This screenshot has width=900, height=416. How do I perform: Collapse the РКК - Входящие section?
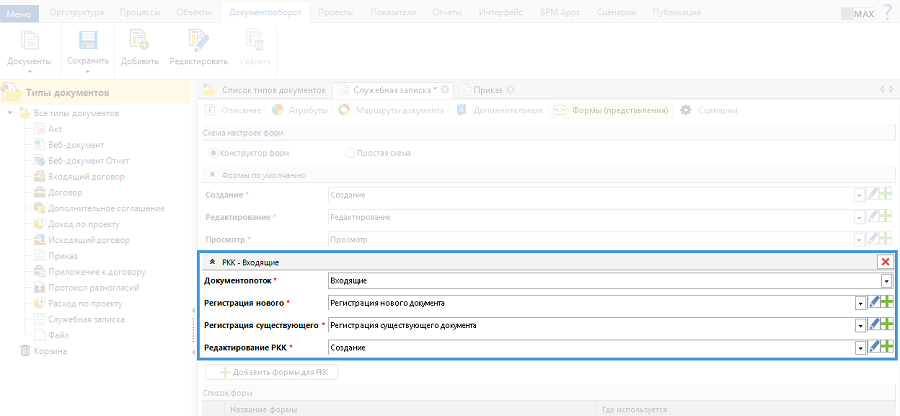[212, 261]
